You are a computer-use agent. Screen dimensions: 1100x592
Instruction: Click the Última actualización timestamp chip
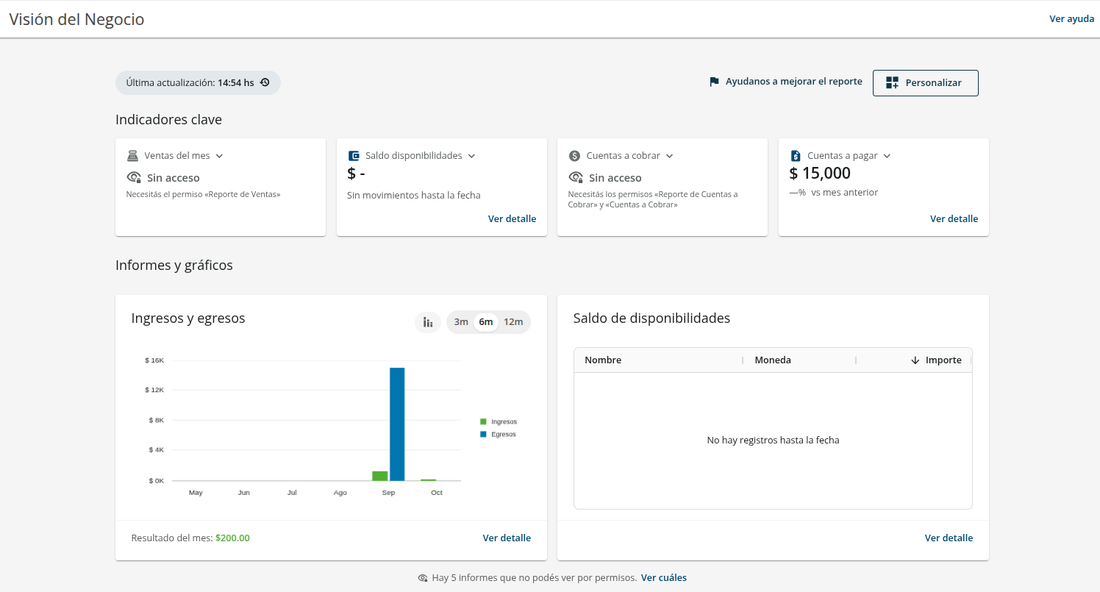(198, 83)
